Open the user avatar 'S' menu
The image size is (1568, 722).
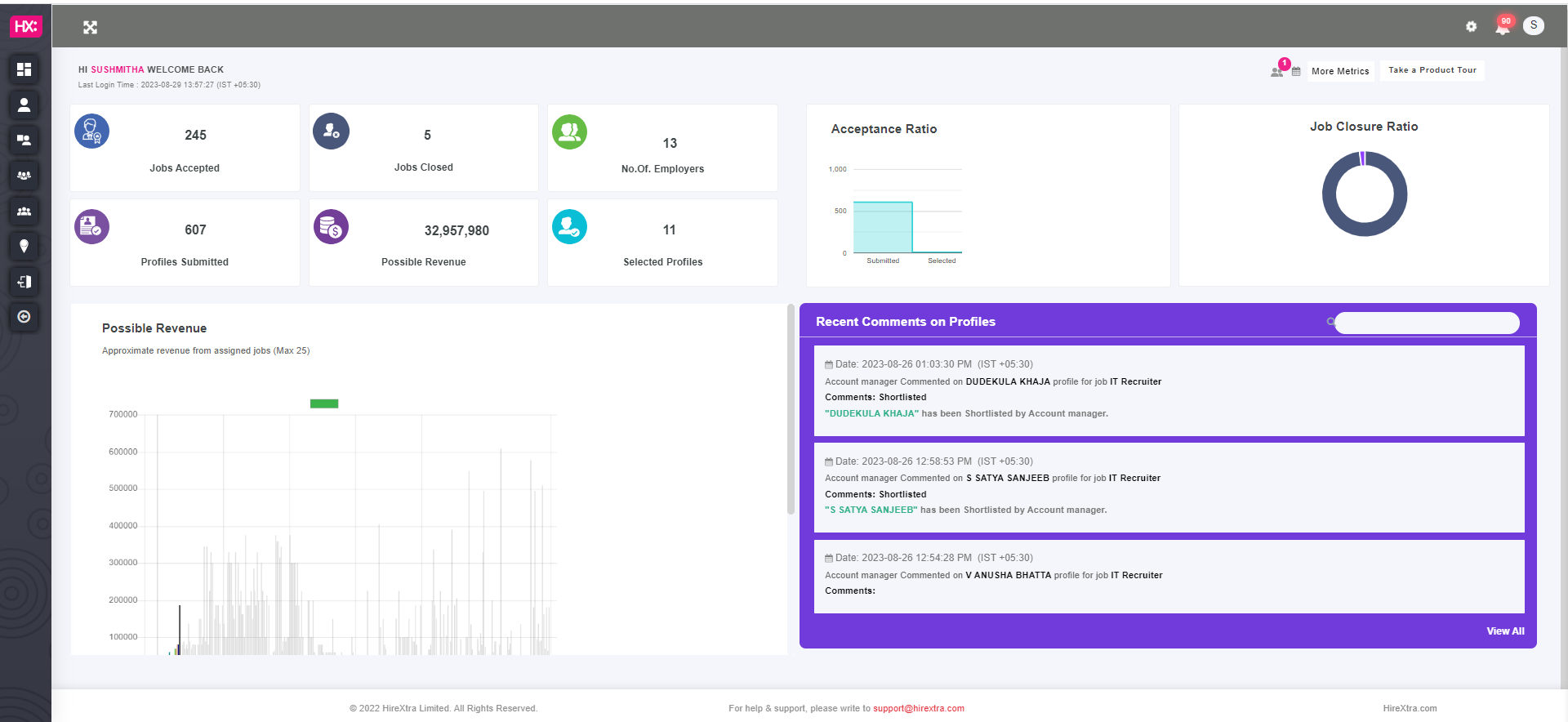tap(1534, 25)
